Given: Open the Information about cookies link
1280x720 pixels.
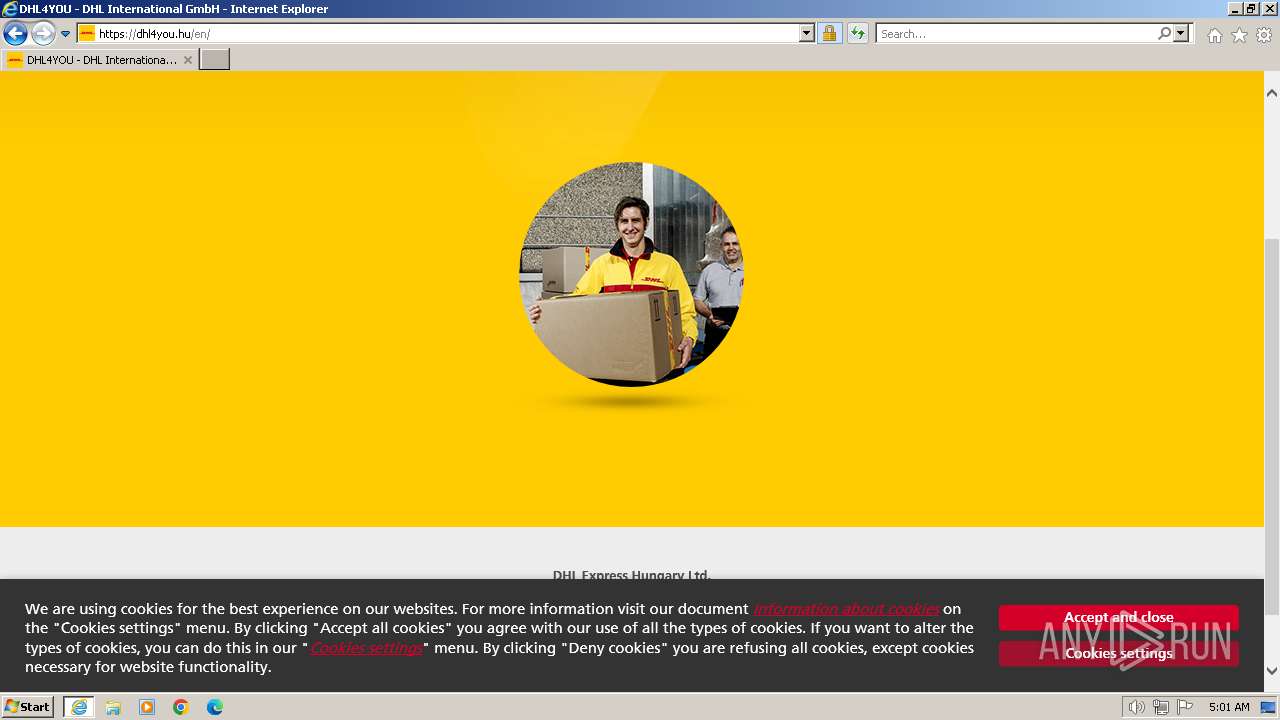Looking at the screenshot, I should click(x=846, y=609).
